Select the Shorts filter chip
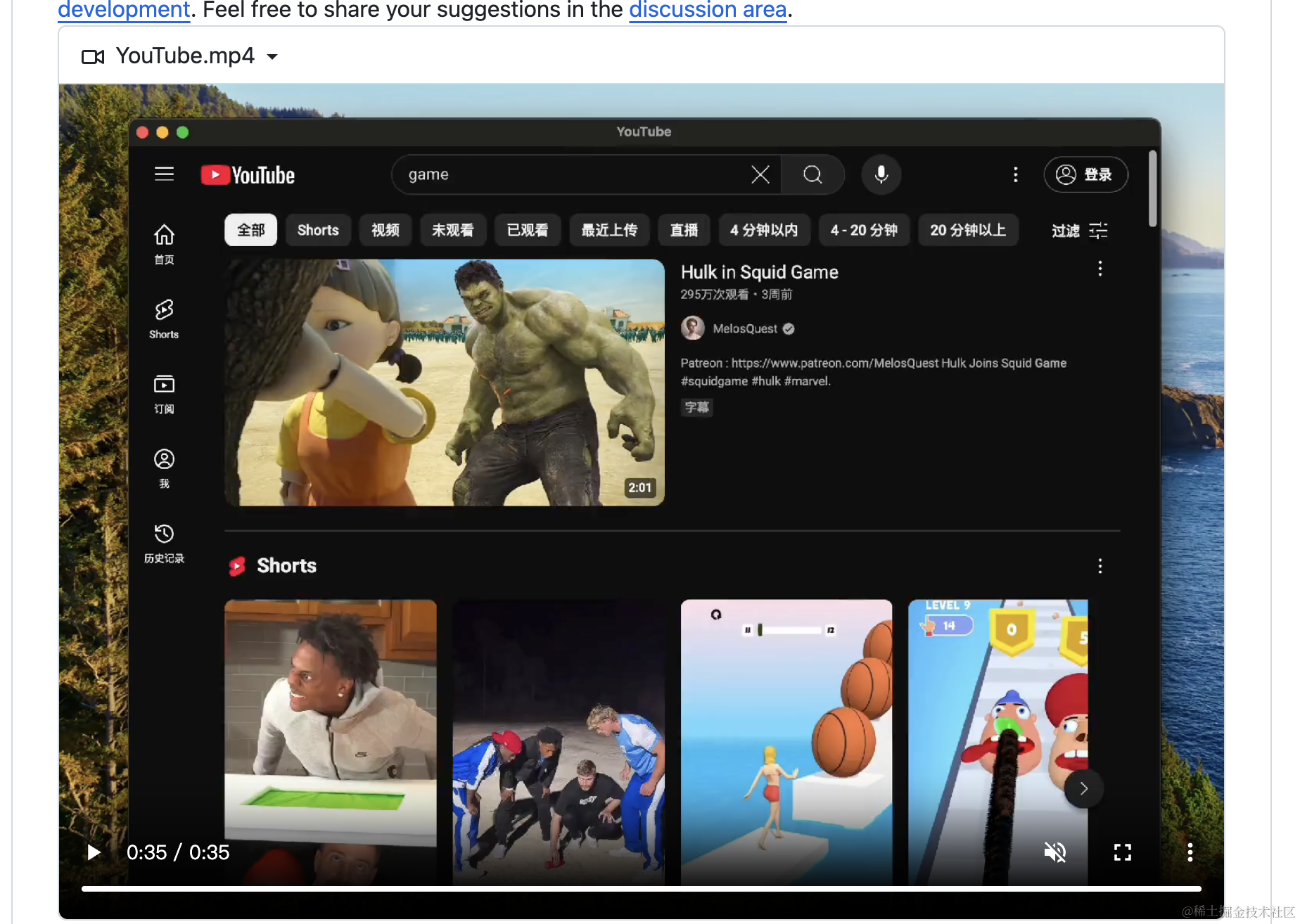Screen dimensions: 1300x924 [x=318, y=230]
